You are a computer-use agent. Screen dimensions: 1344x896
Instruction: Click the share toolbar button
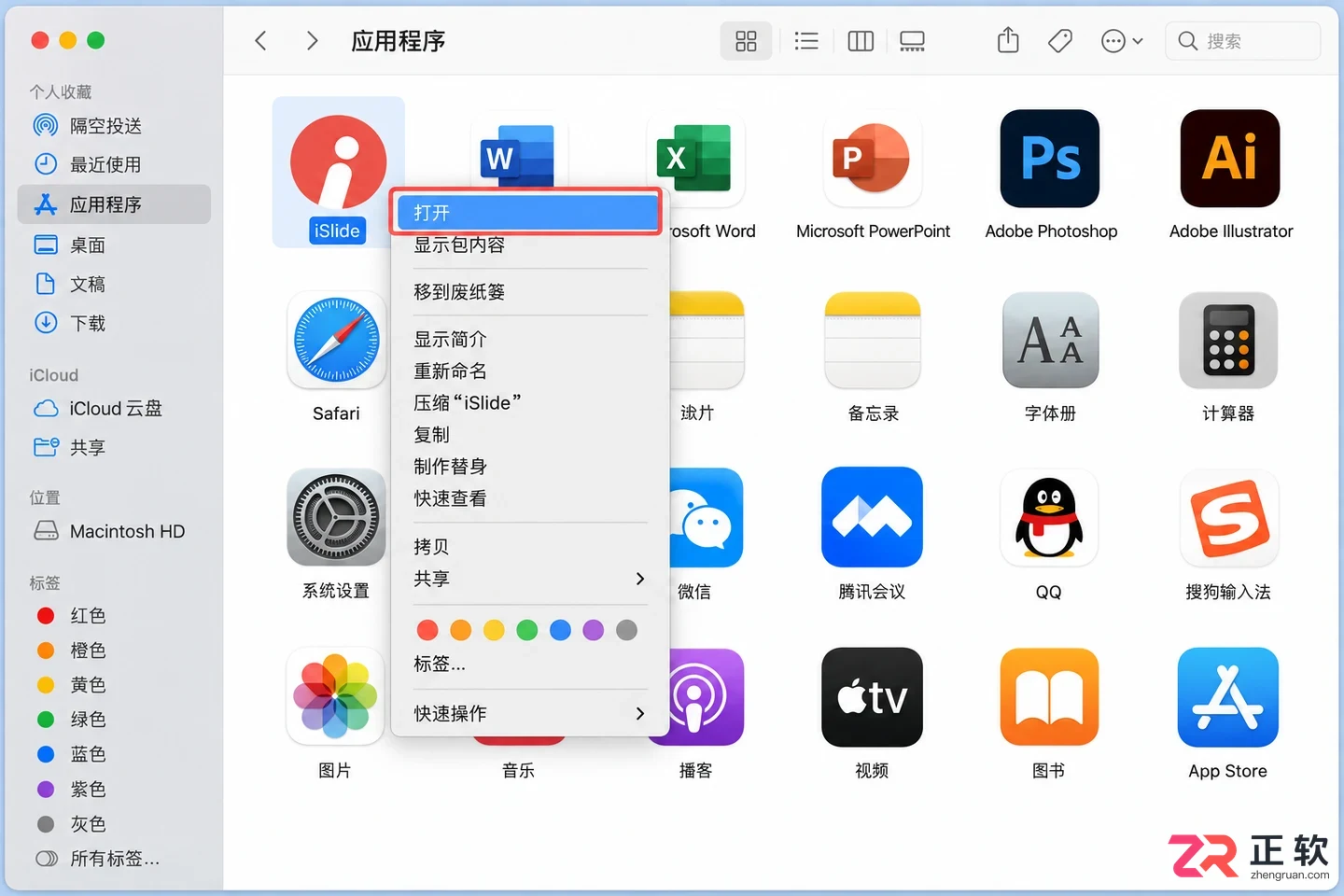coord(1008,40)
